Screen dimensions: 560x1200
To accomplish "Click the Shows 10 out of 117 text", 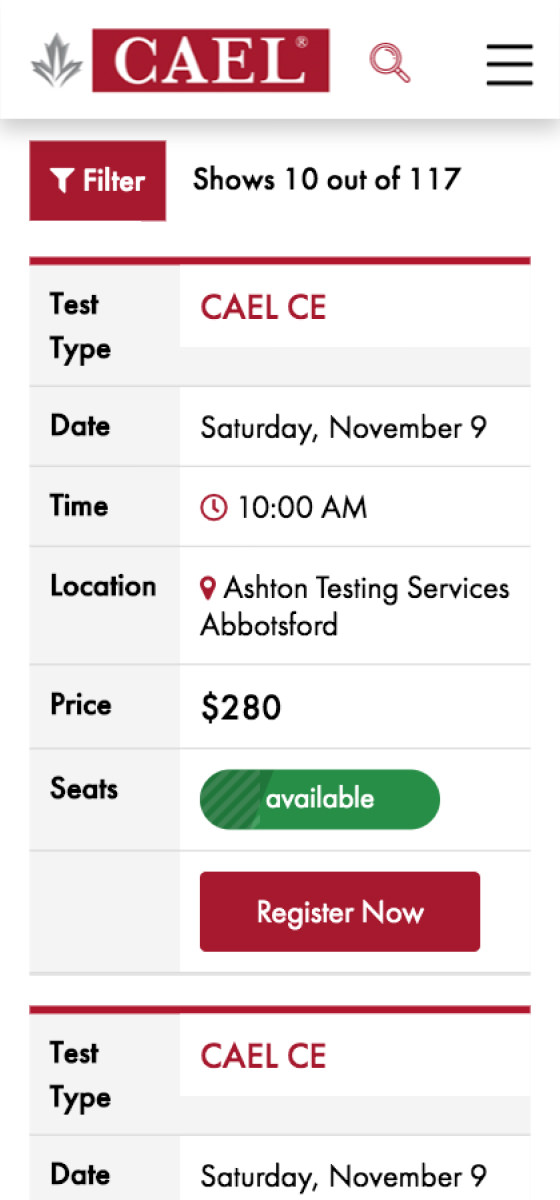I will click(x=327, y=180).
